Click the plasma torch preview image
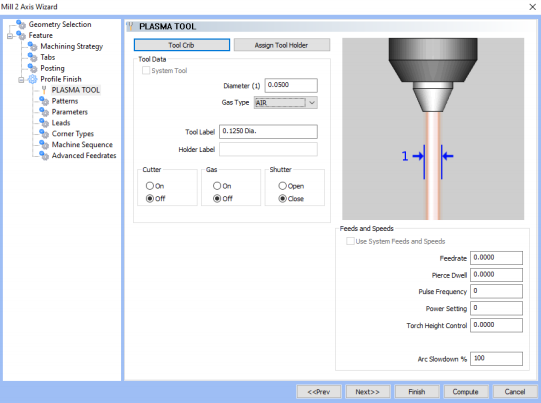541x403 pixels. (433, 129)
